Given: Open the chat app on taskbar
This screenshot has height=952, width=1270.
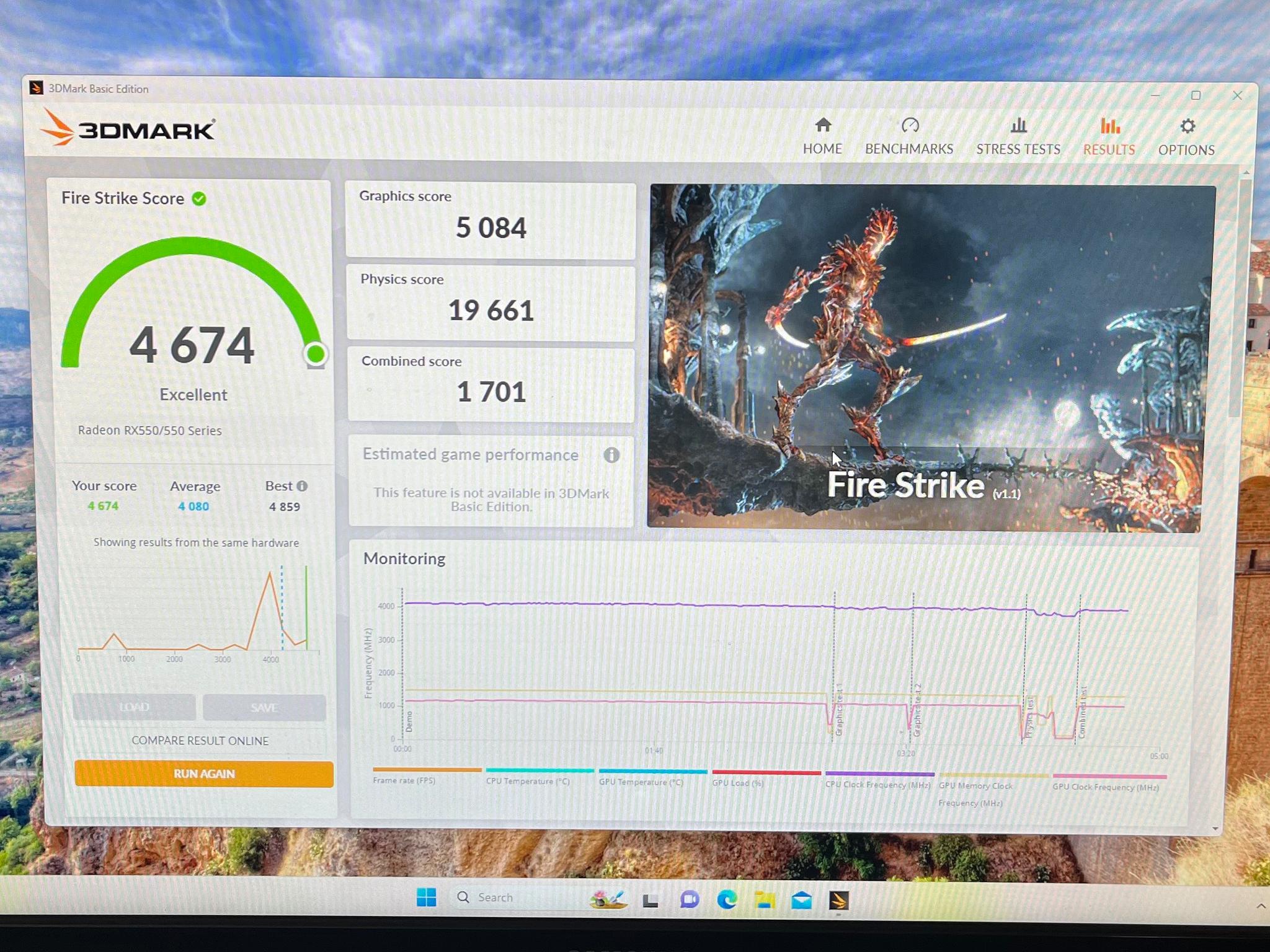Looking at the screenshot, I should pyautogui.click(x=689, y=900).
